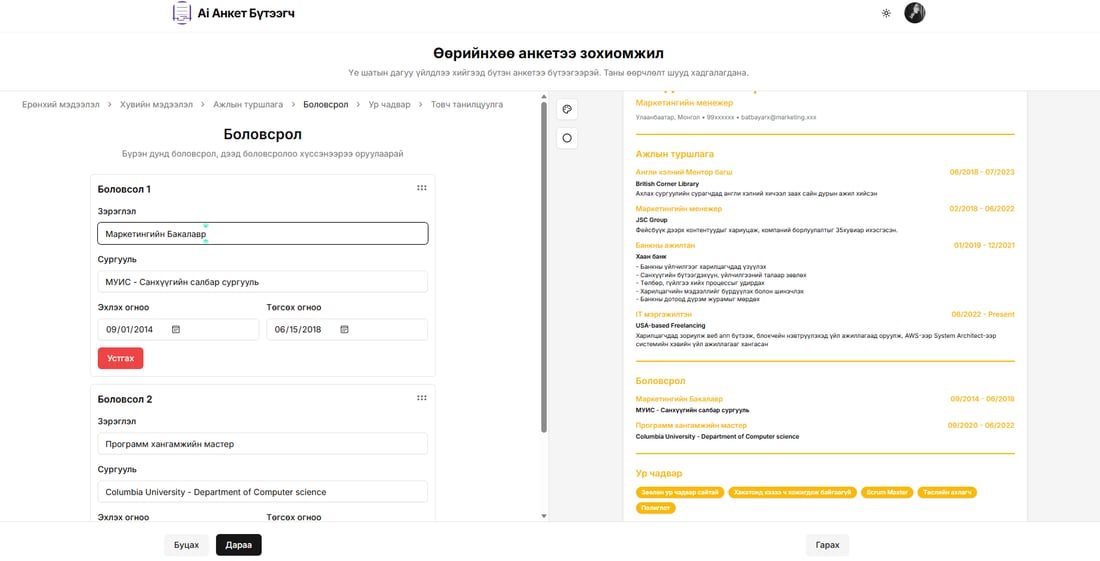
Task: Select the Боловсрол breadcrumb step
Action: pos(326,104)
